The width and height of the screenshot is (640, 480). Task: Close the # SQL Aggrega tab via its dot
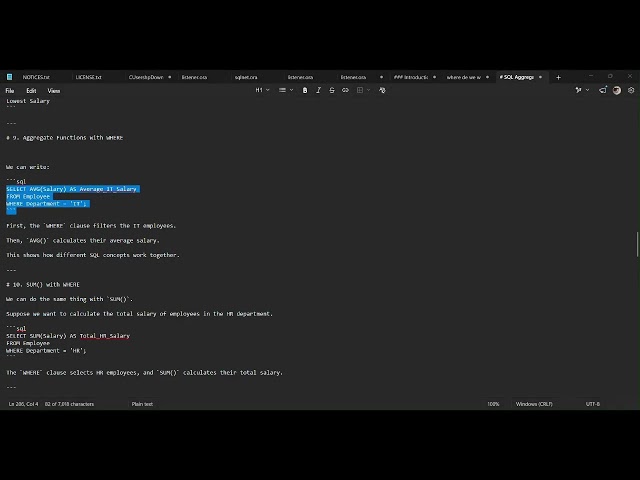540,77
